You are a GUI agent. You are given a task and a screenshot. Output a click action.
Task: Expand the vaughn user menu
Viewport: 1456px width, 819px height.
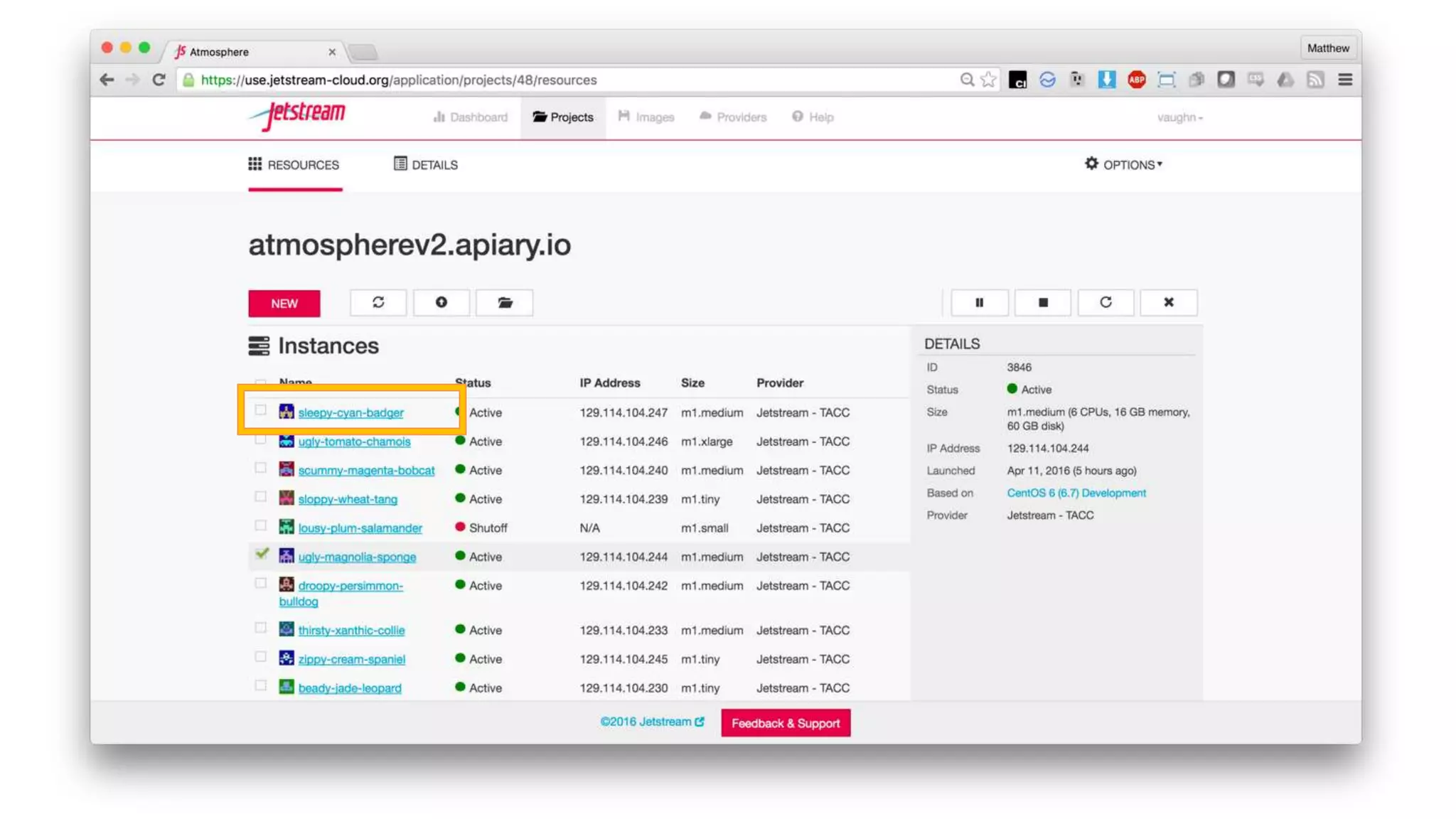pyautogui.click(x=1179, y=117)
